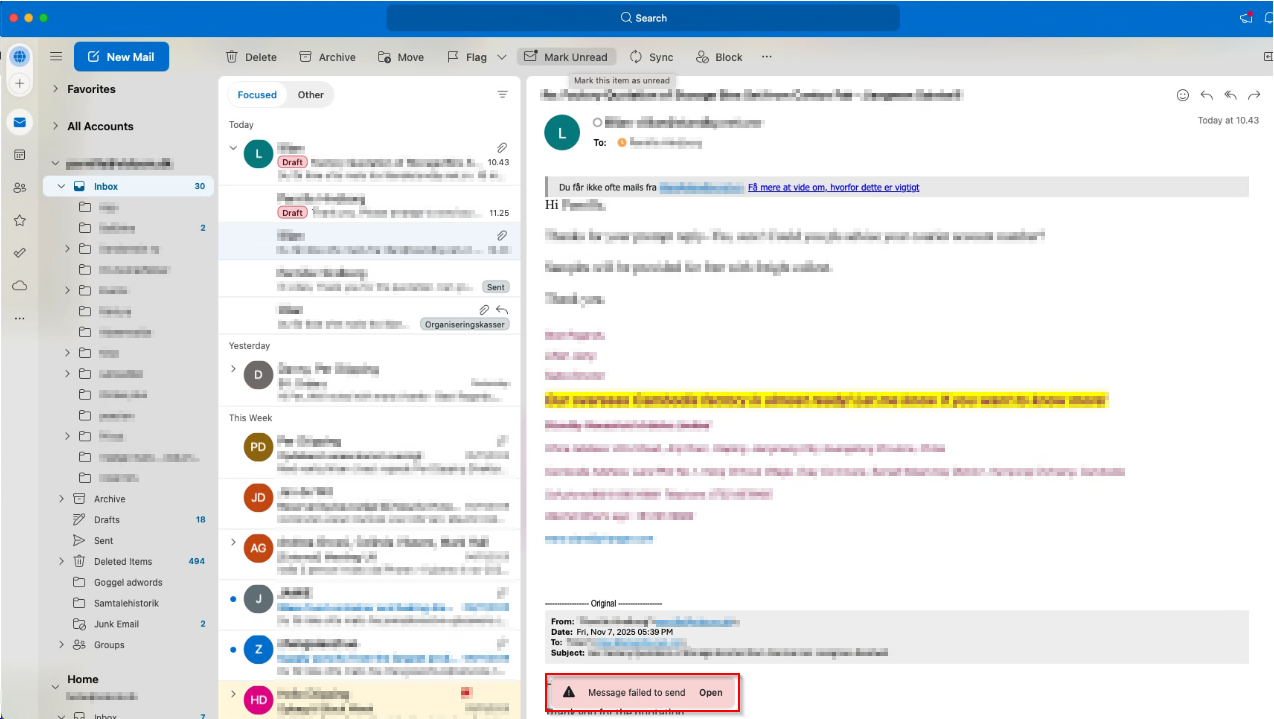The width and height of the screenshot is (1274, 719).
Task: Open the OneDrive cloud icon
Action: tap(19, 285)
